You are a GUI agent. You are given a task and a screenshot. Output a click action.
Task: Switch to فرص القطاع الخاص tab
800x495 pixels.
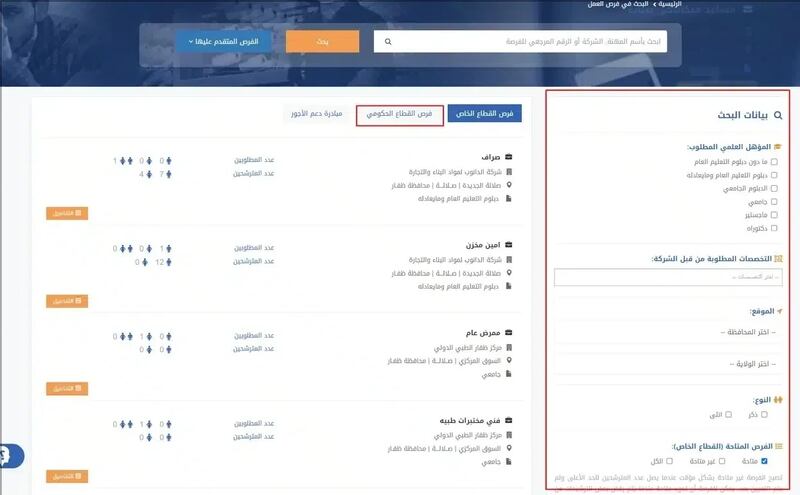(485, 114)
